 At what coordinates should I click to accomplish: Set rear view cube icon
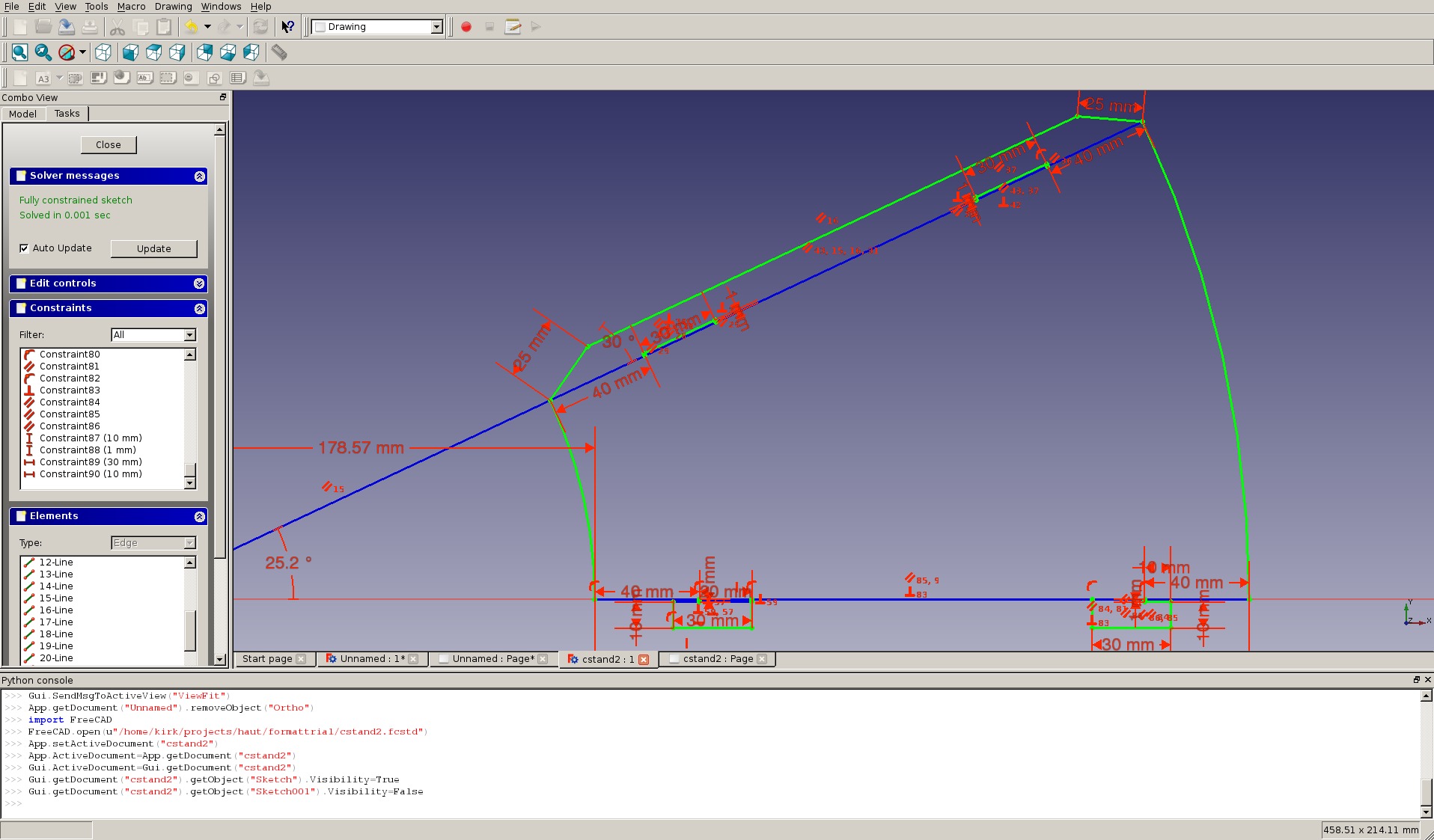point(204,52)
